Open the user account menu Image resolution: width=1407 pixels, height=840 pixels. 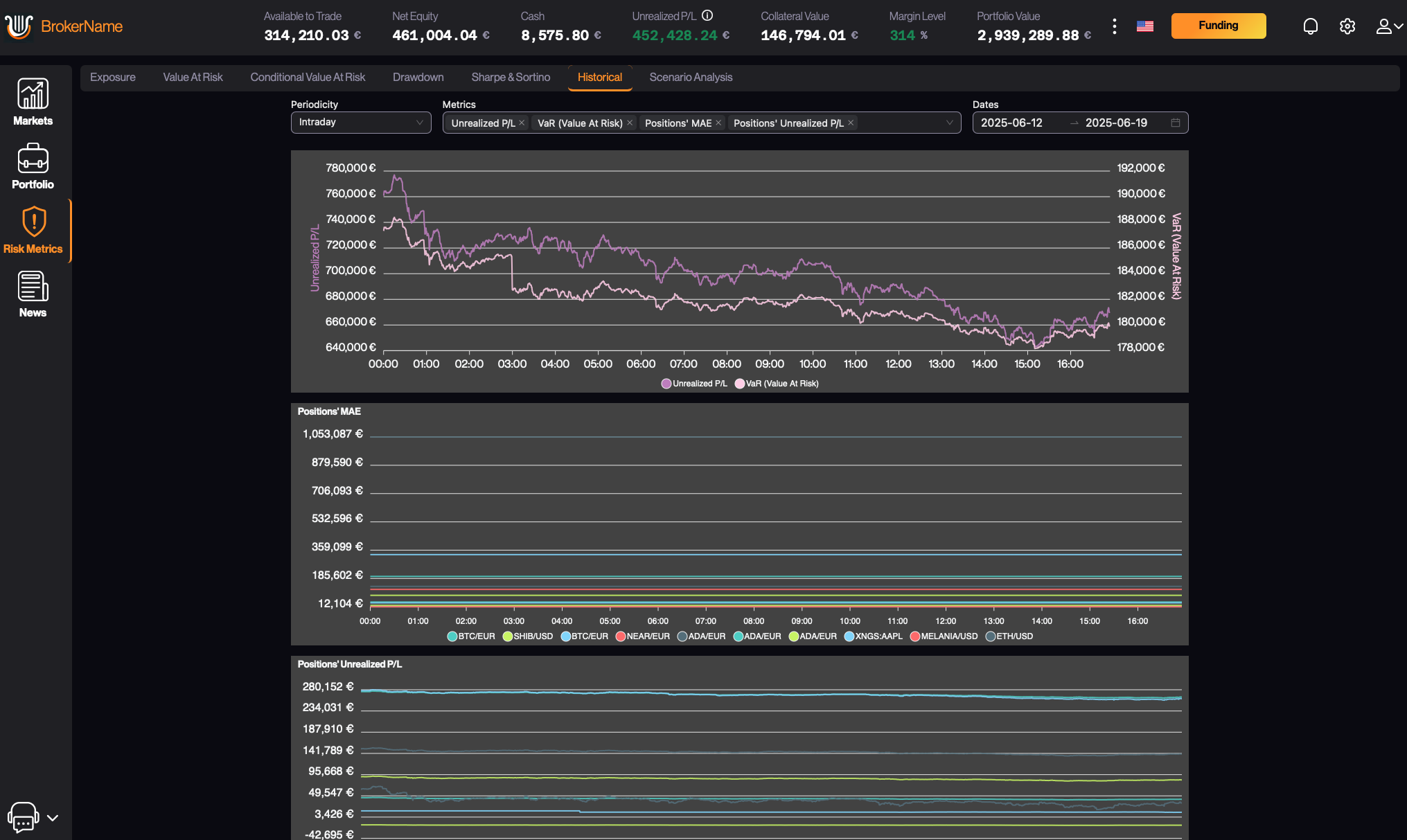coord(1388,26)
